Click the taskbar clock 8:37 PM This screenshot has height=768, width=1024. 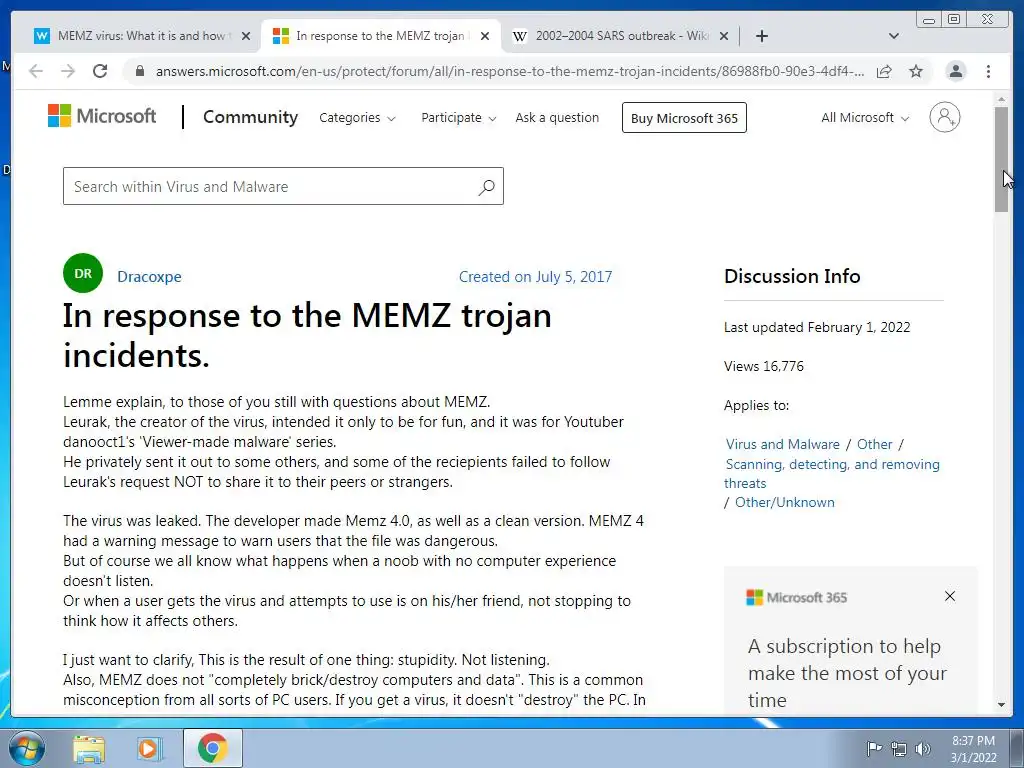click(973, 748)
